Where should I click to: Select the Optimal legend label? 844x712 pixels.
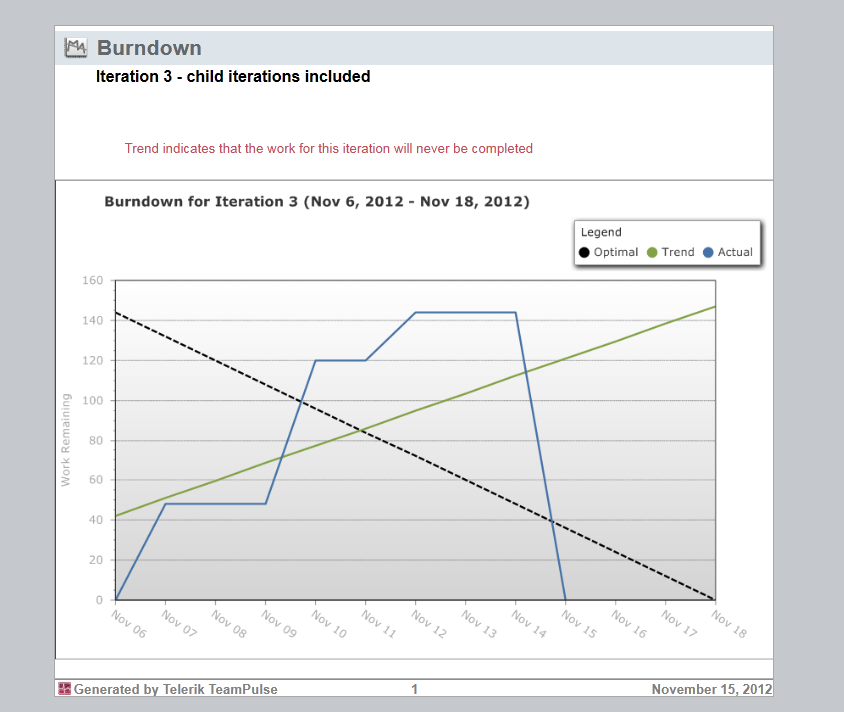pos(616,252)
